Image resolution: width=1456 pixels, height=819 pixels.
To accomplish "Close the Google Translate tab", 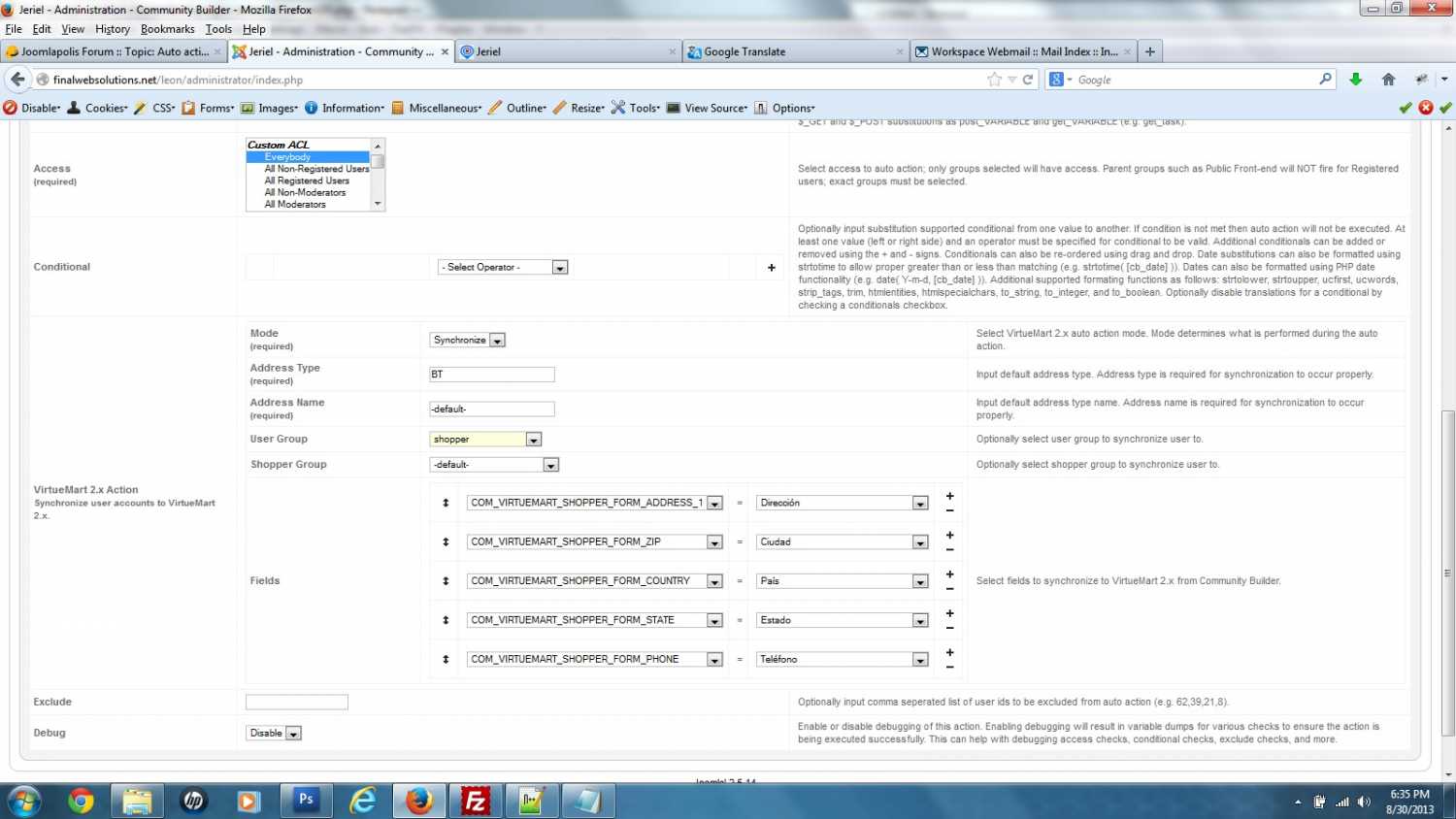I will [x=900, y=51].
